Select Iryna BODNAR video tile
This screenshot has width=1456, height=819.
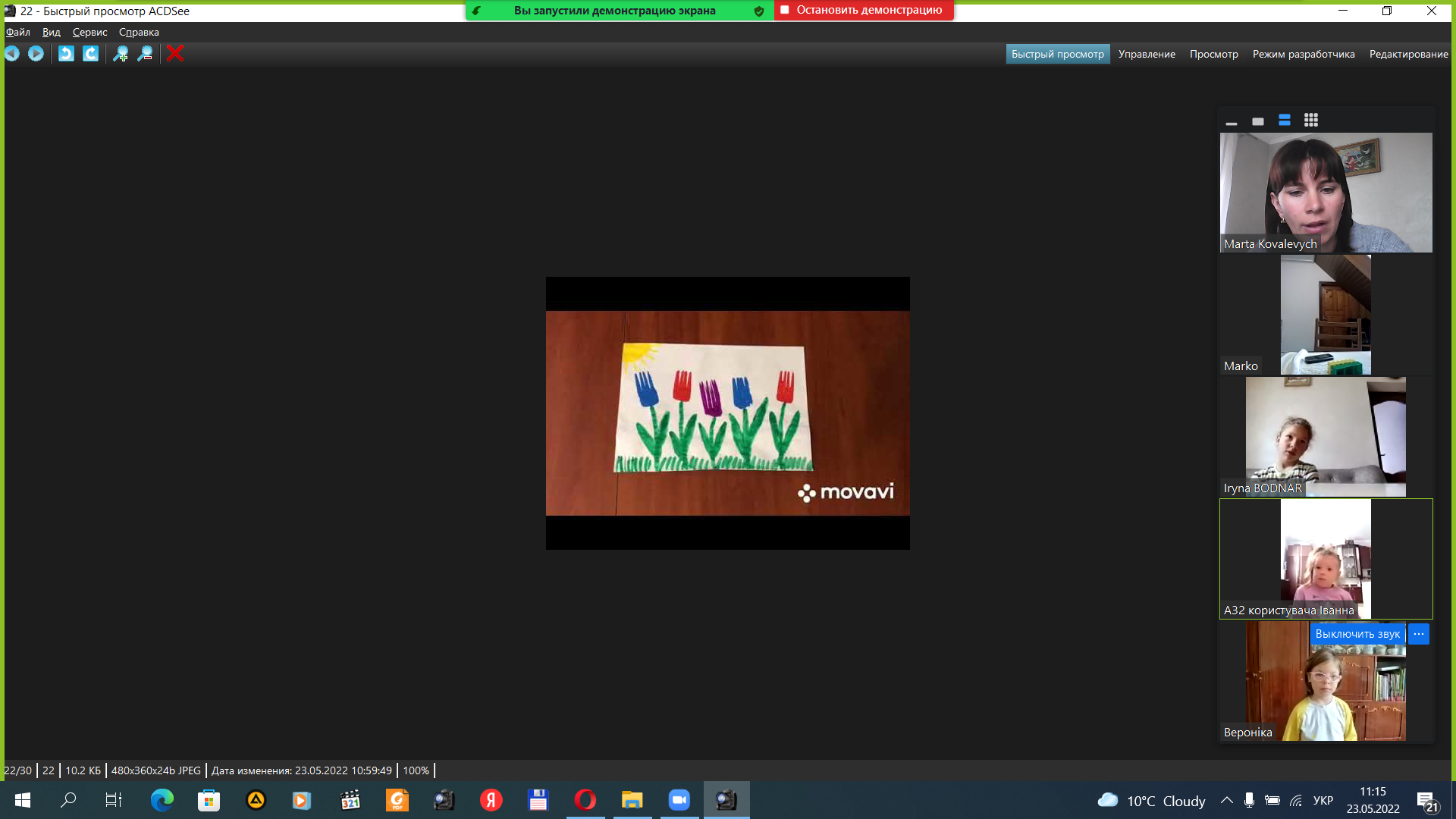tap(1326, 437)
